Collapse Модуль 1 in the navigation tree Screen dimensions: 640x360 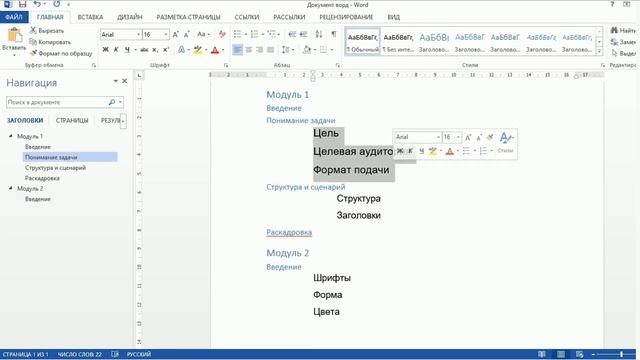11,136
